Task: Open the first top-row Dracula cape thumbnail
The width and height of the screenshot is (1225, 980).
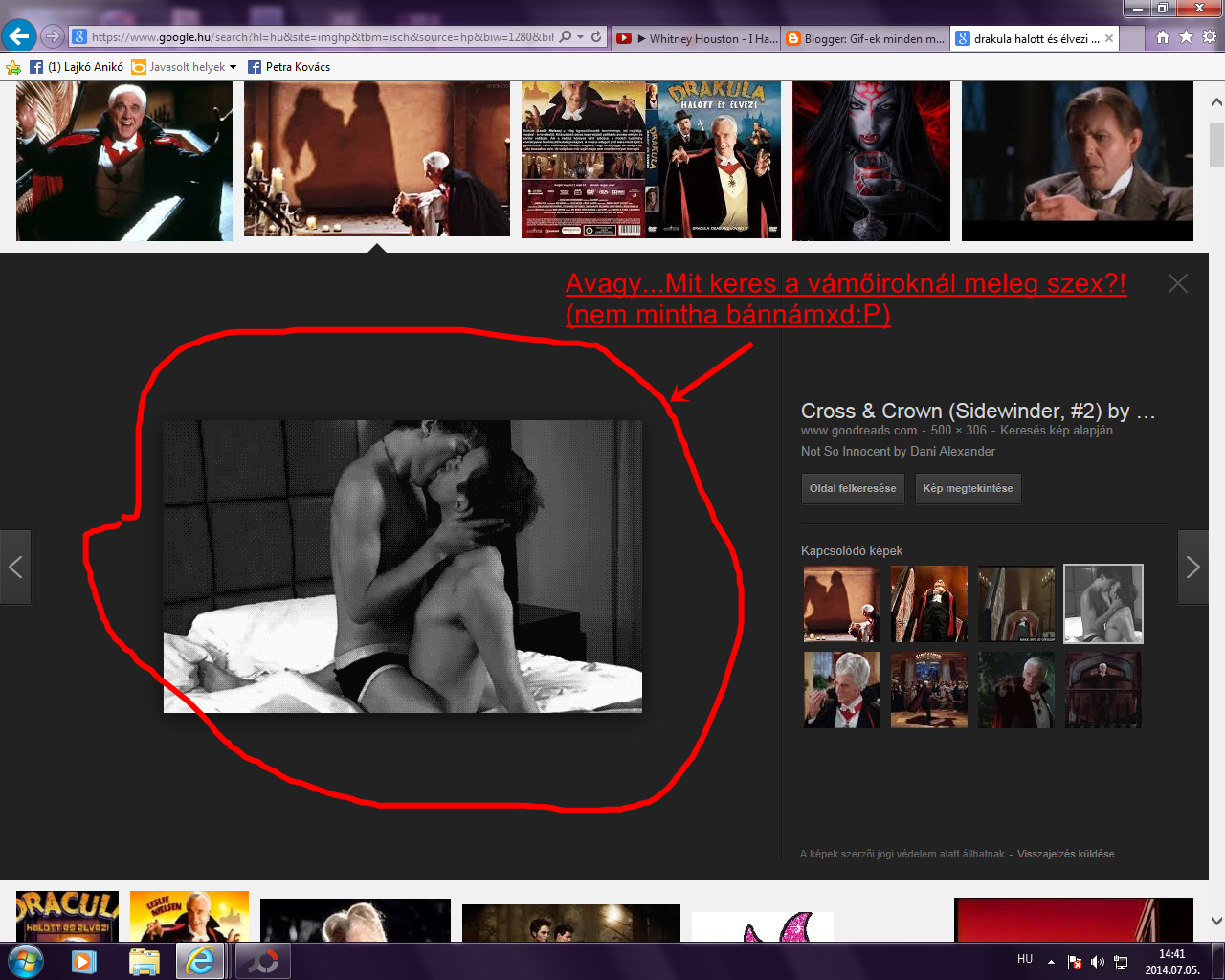Action: point(124,160)
